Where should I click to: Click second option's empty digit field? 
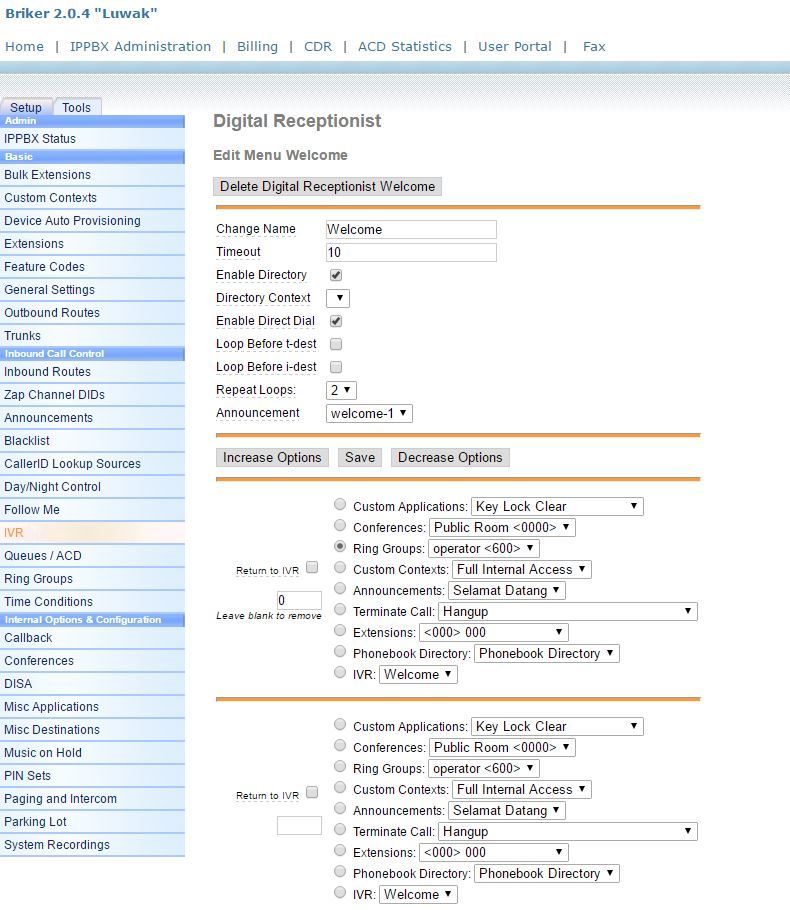299,825
